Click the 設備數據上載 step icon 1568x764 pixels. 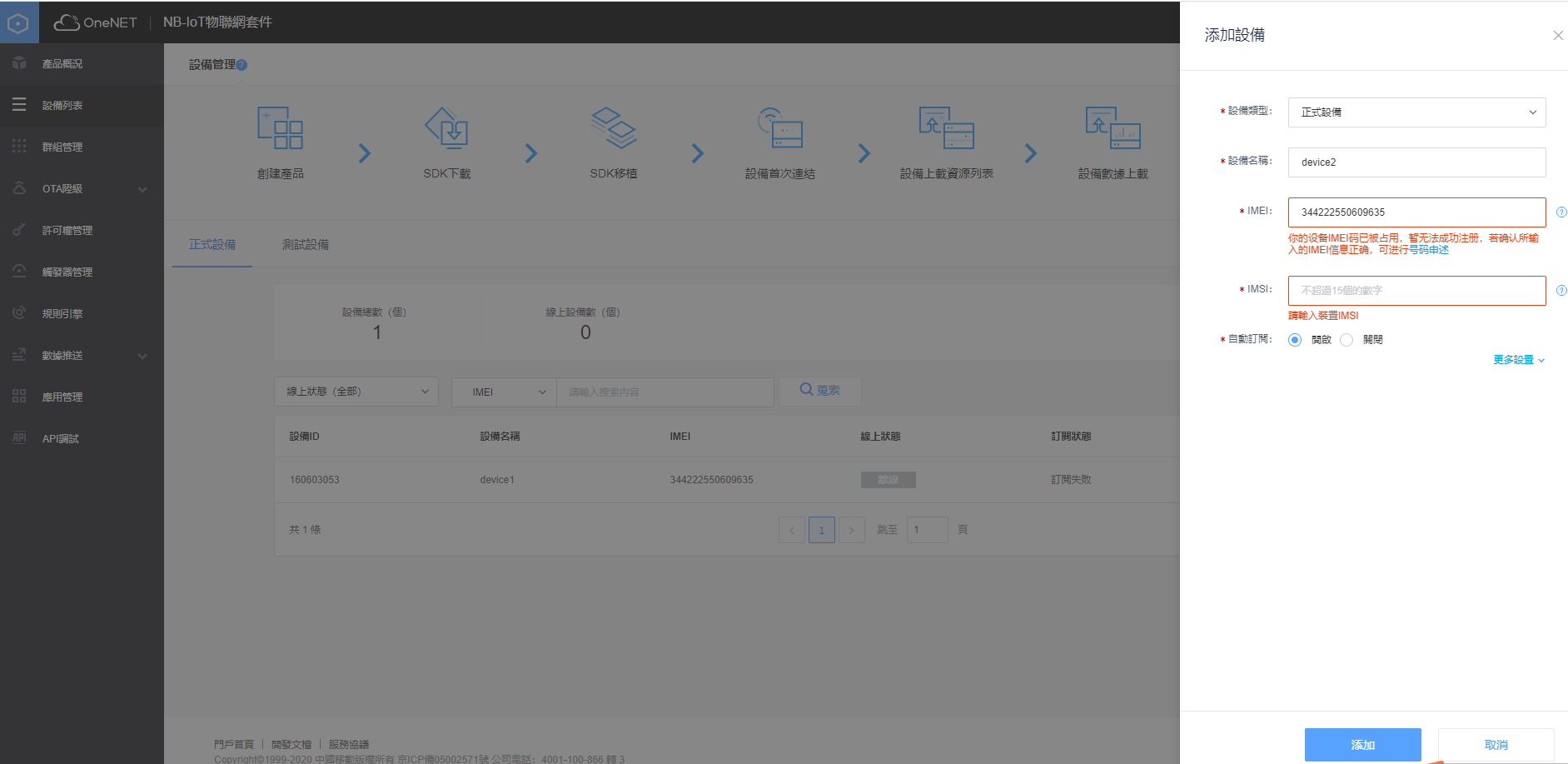tap(1113, 127)
